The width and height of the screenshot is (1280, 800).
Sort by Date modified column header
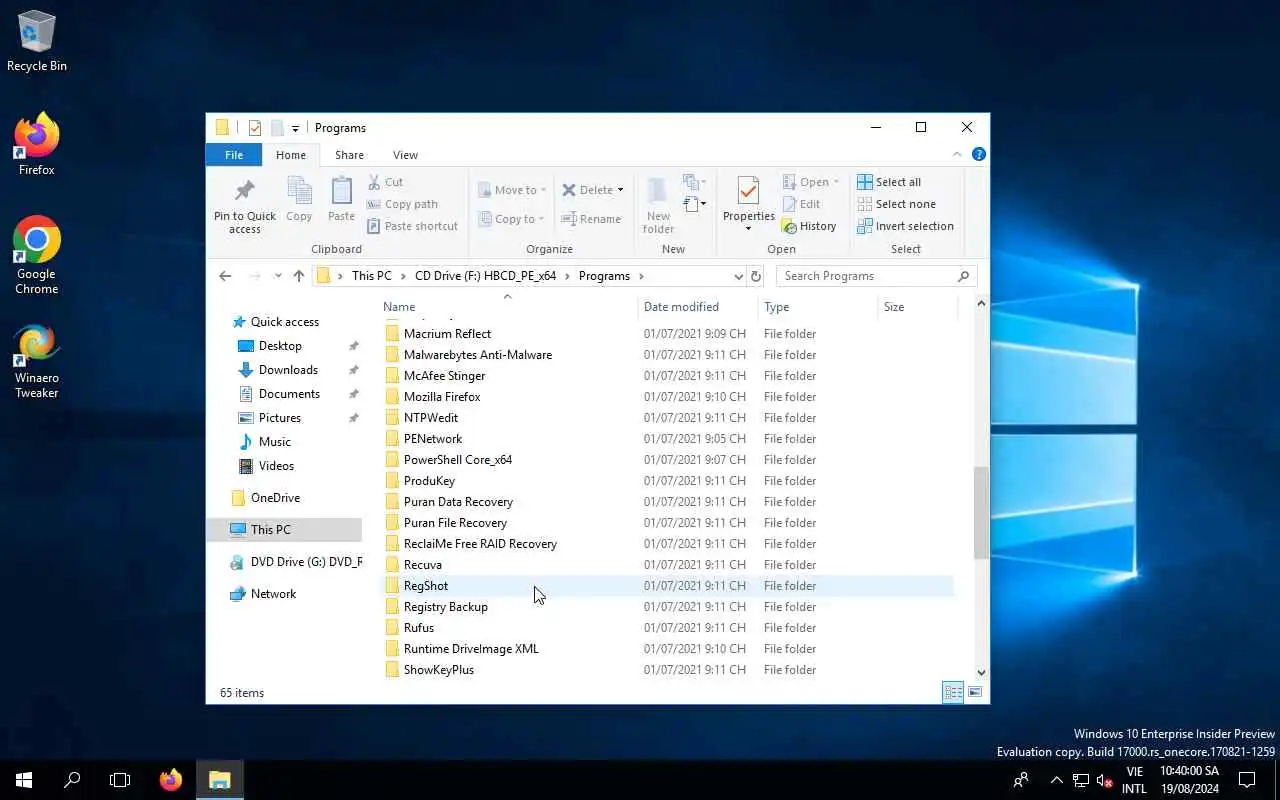pyautogui.click(x=697, y=307)
